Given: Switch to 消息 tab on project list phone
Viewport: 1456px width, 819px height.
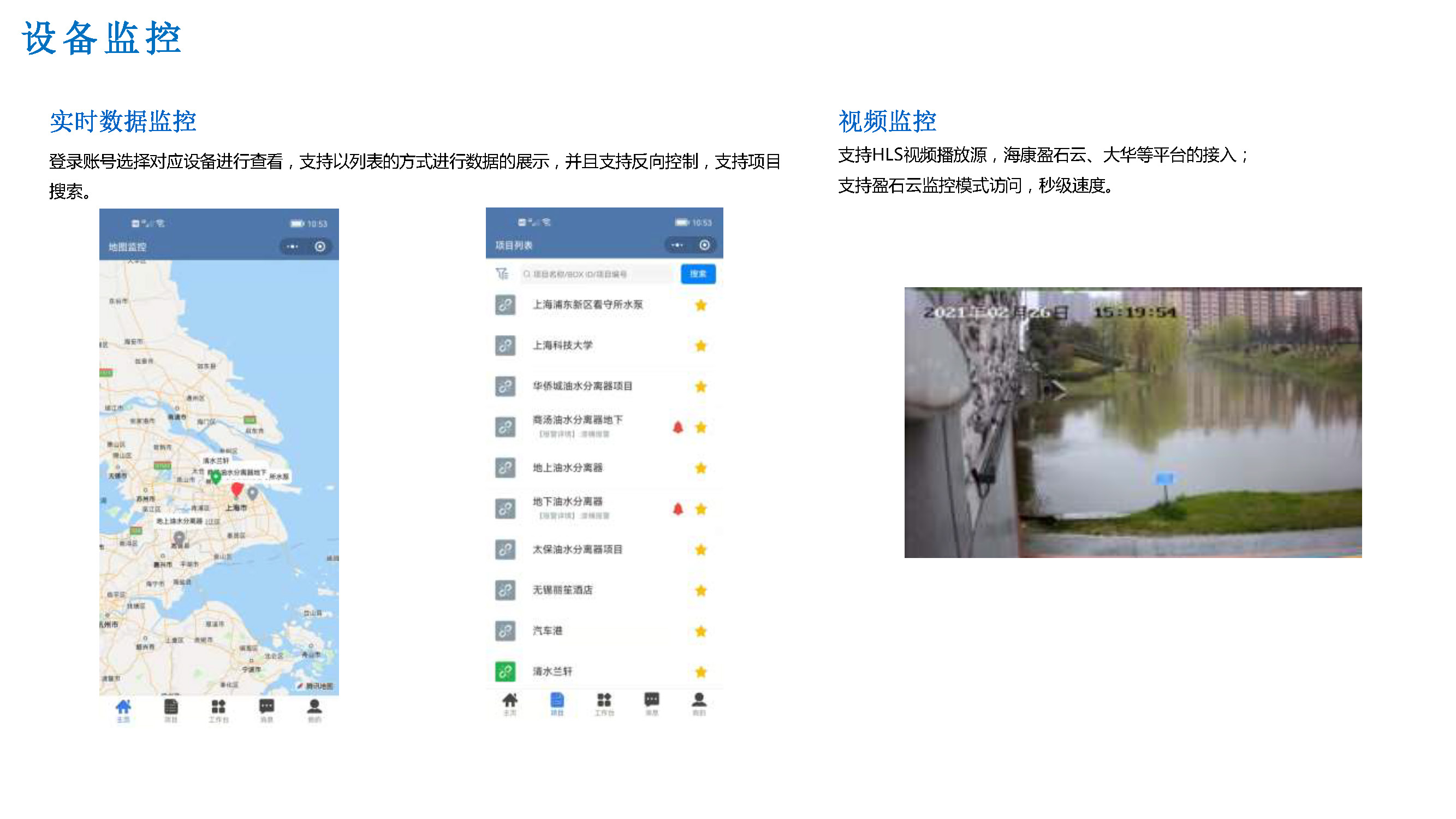Looking at the screenshot, I should [x=652, y=704].
